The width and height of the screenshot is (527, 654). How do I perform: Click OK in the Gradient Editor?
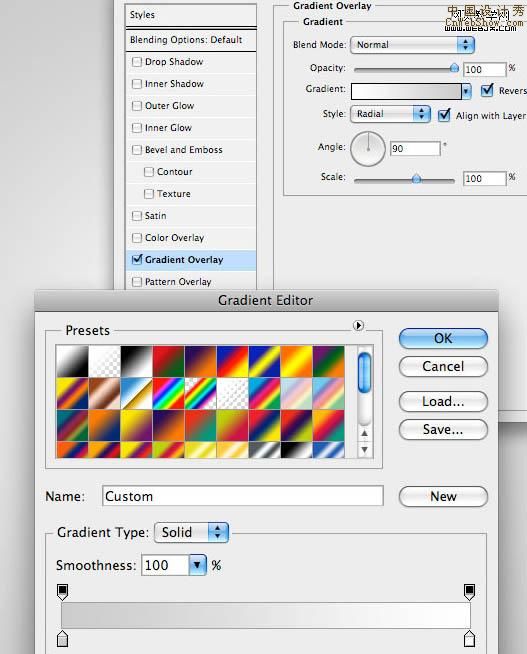point(443,338)
